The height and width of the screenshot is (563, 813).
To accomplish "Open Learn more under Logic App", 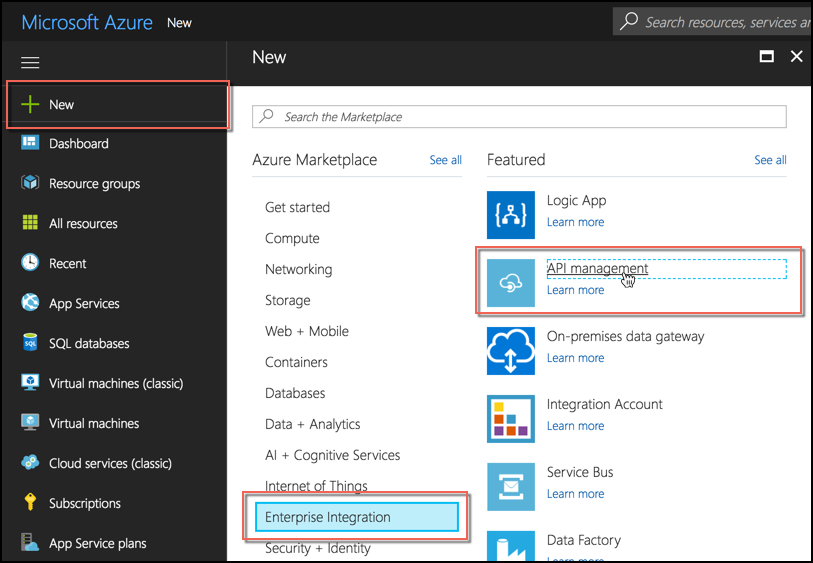I will tap(576, 222).
